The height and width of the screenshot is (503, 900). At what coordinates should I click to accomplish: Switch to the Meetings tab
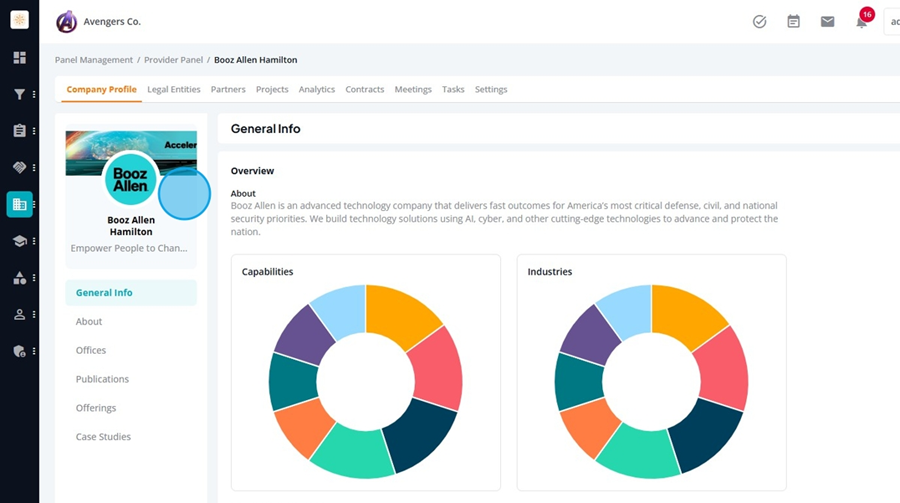click(413, 90)
